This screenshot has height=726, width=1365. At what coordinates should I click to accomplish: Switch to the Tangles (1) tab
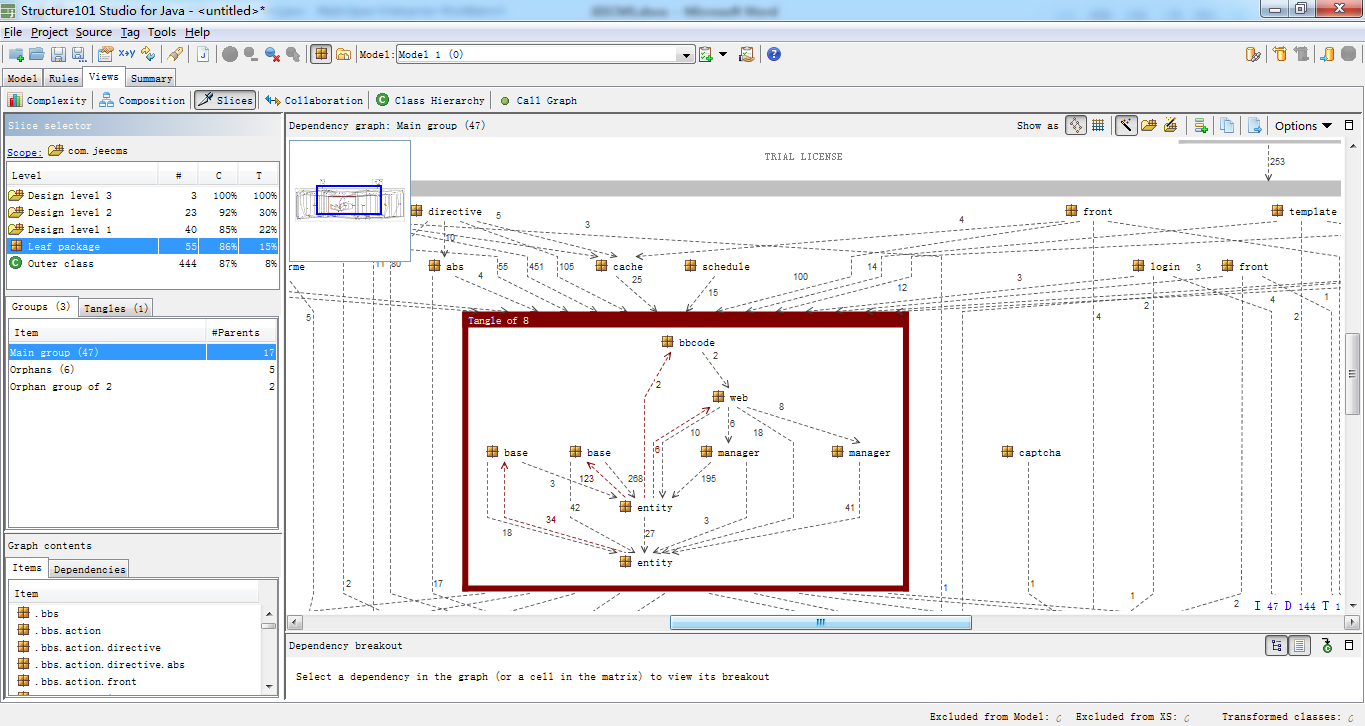coord(116,308)
